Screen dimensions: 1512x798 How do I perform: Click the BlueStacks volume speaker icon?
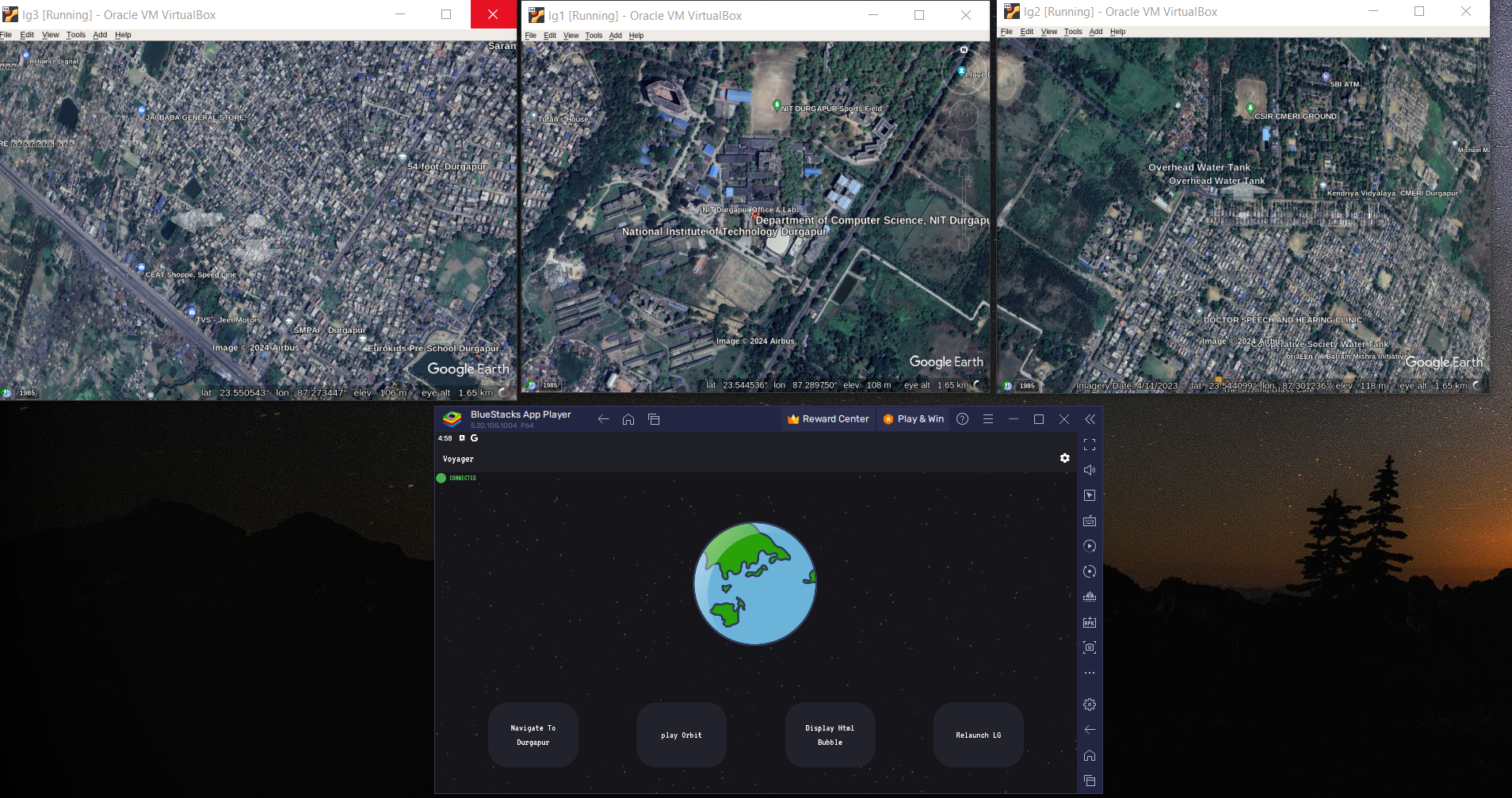tap(1090, 470)
